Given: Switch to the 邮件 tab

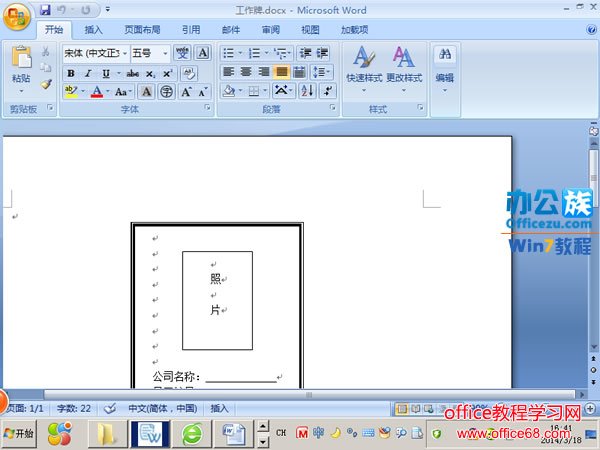Looking at the screenshot, I should point(231,30).
